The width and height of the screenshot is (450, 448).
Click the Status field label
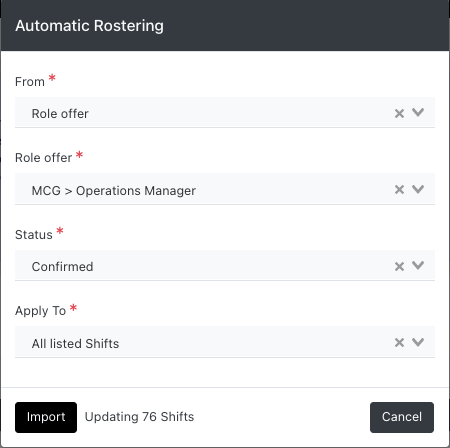[x=34, y=235]
